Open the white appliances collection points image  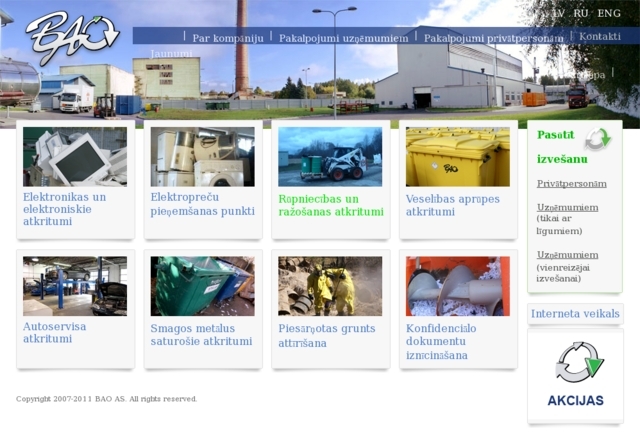click(202, 157)
